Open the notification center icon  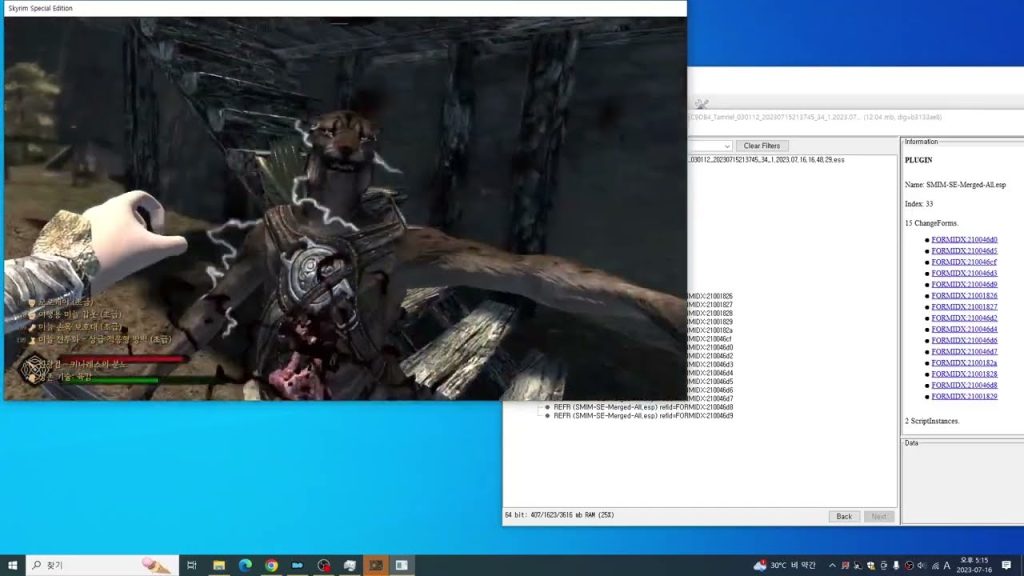pyautogui.click(x=1004, y=565)
